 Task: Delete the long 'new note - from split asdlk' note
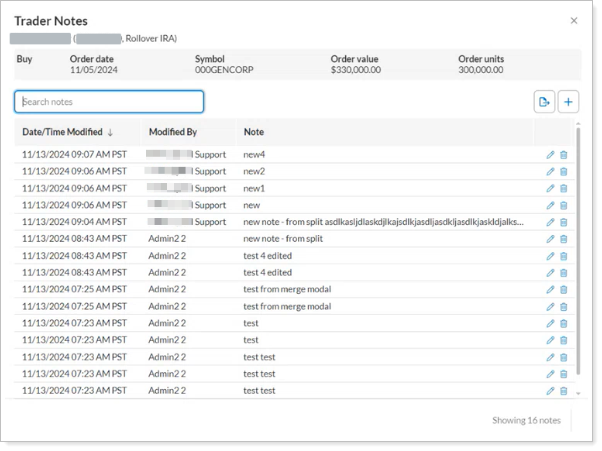pos(563,222)
